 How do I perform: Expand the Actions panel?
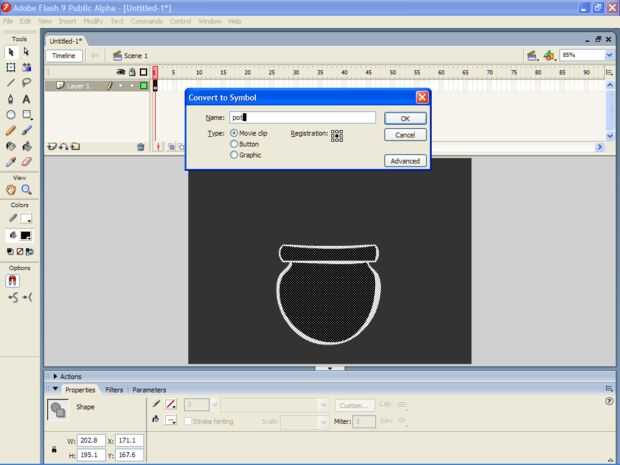point(55,376)
